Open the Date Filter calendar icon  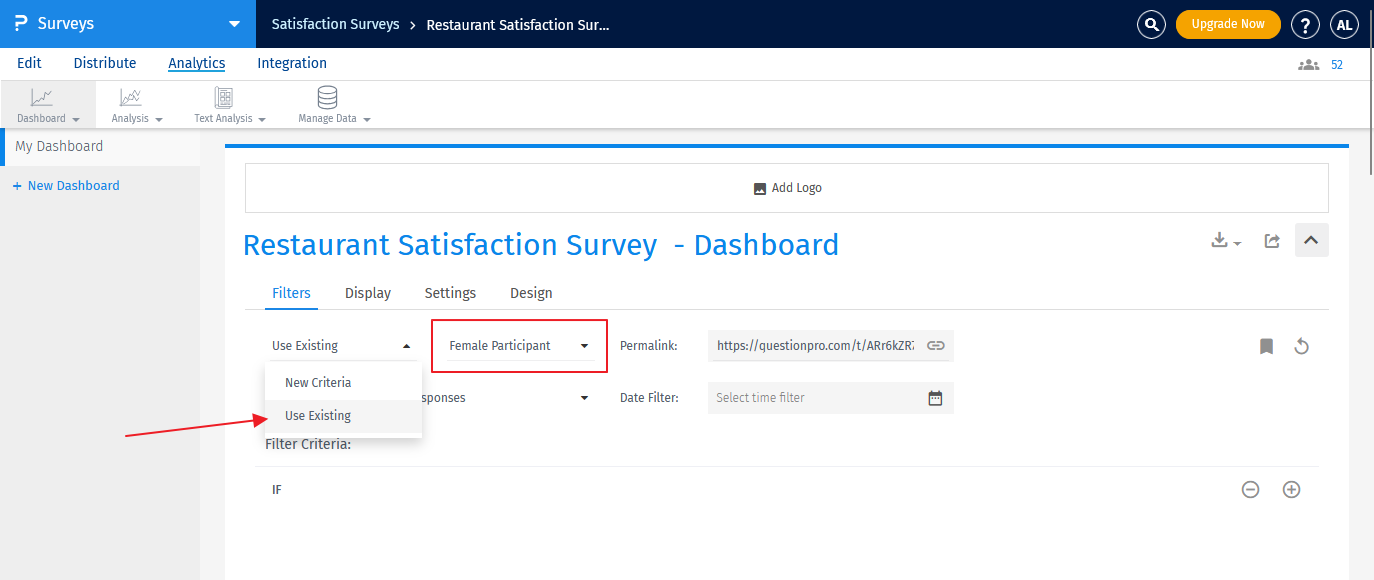[935, 397]
